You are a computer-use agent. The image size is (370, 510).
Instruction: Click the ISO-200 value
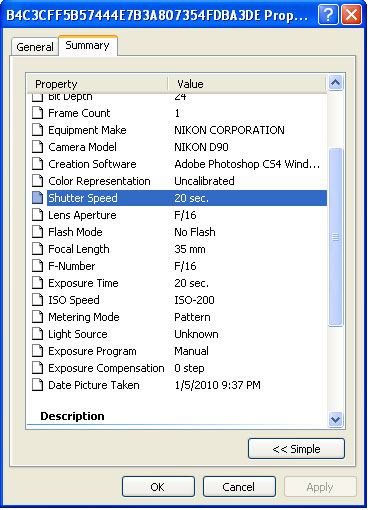click(x=194, y=300)
